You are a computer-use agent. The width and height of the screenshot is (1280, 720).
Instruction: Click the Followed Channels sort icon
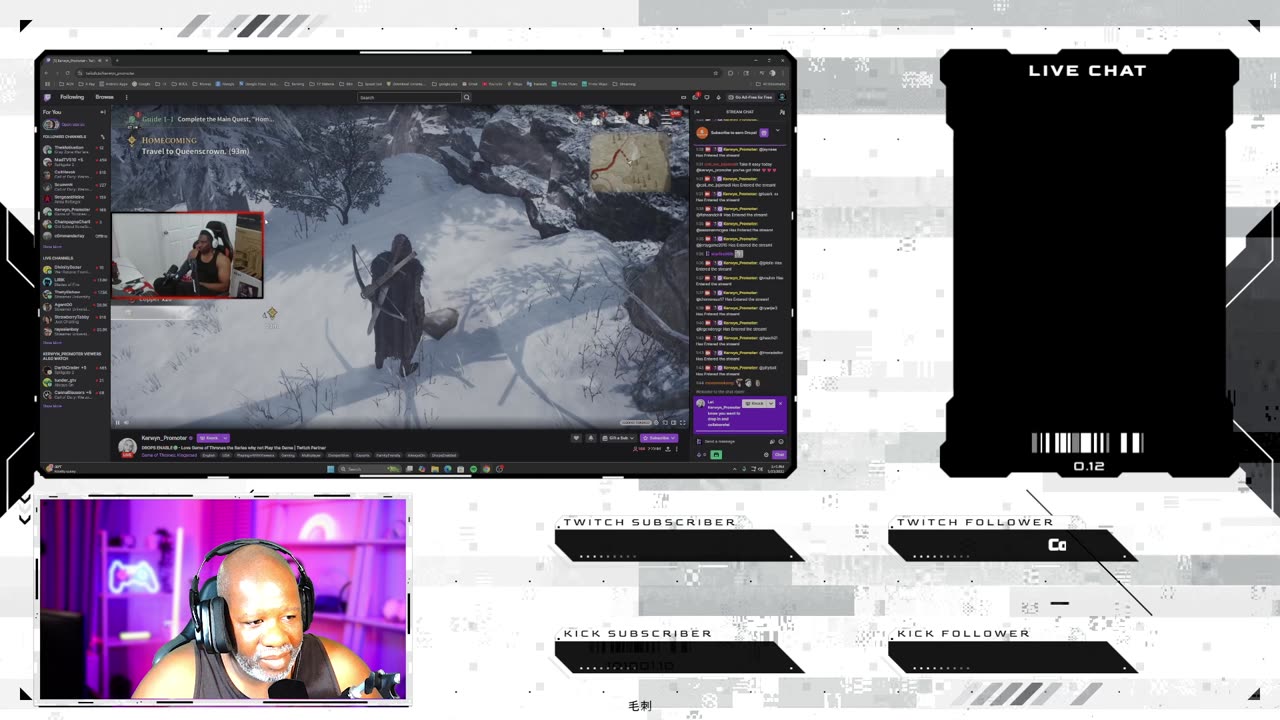103,136
